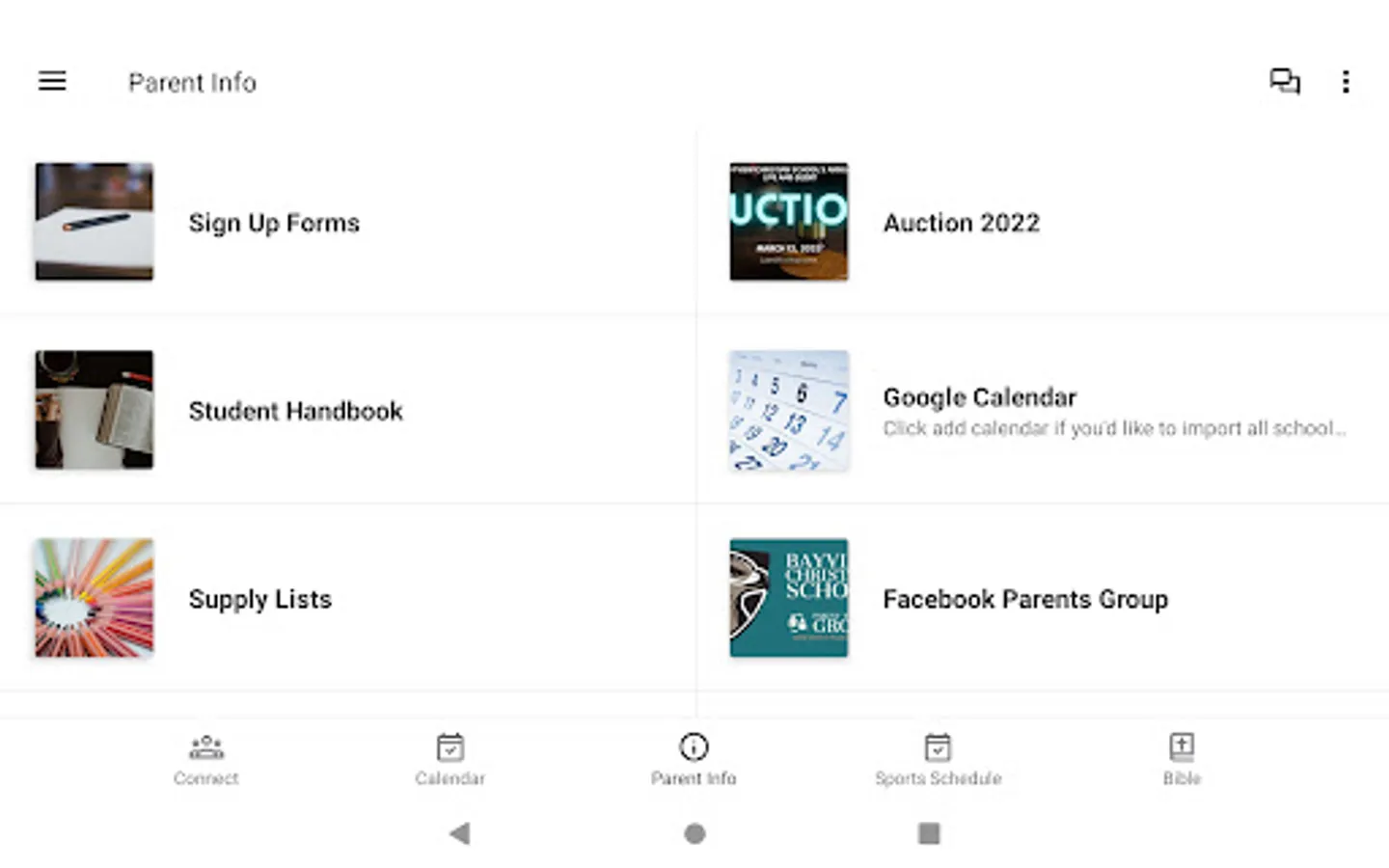Click the colored pencils thumbnail
Image resolution: width=1389 pixels, height=868 pixels.
95,598
